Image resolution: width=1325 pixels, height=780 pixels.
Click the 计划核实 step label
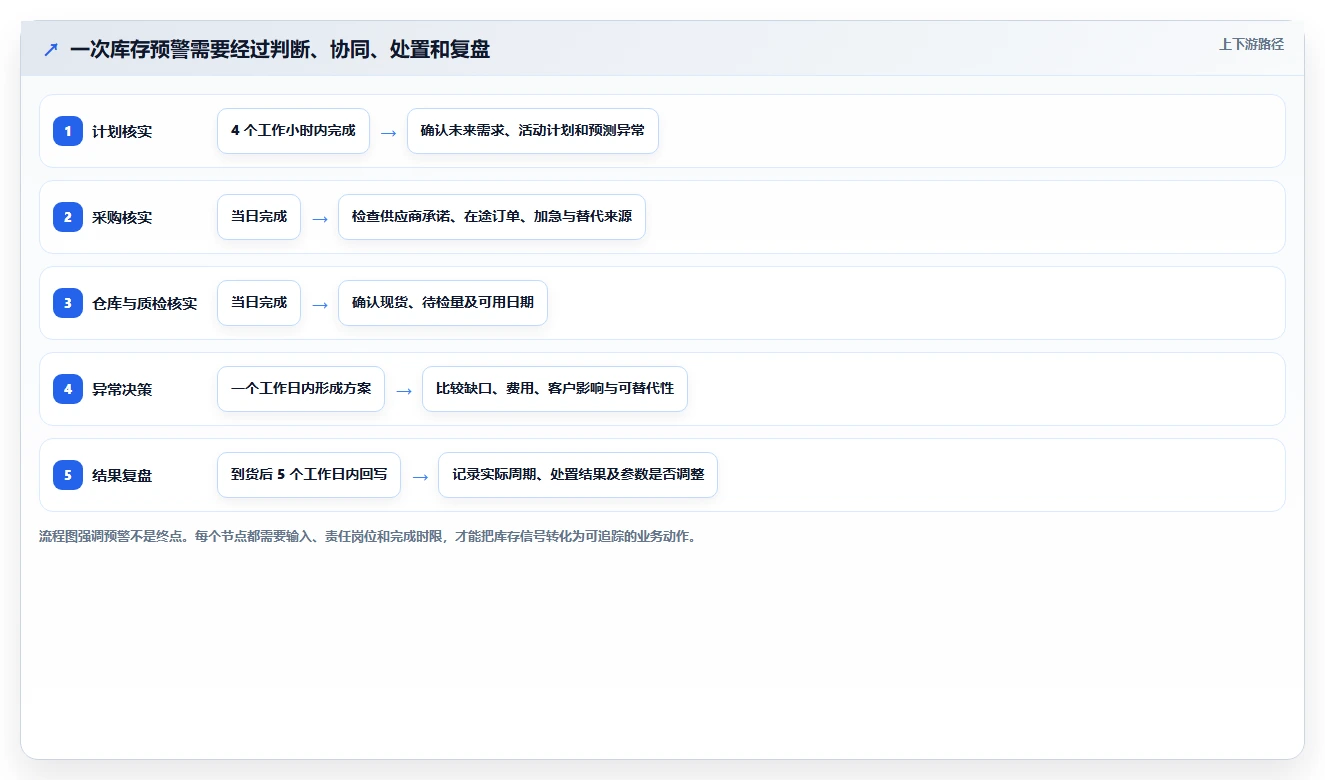pyautogui.click(x=122, y=131)
